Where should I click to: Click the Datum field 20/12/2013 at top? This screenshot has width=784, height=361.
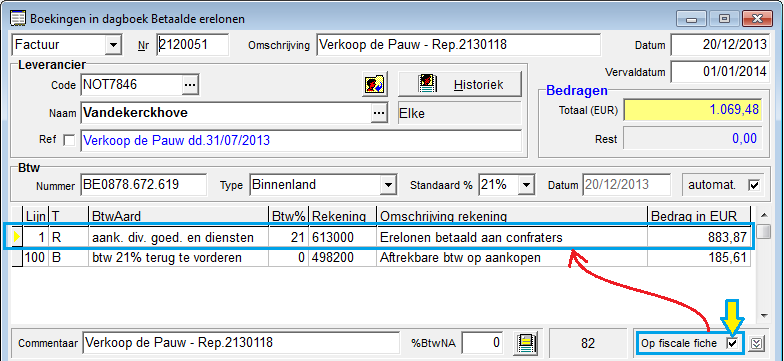pos(719,44)
